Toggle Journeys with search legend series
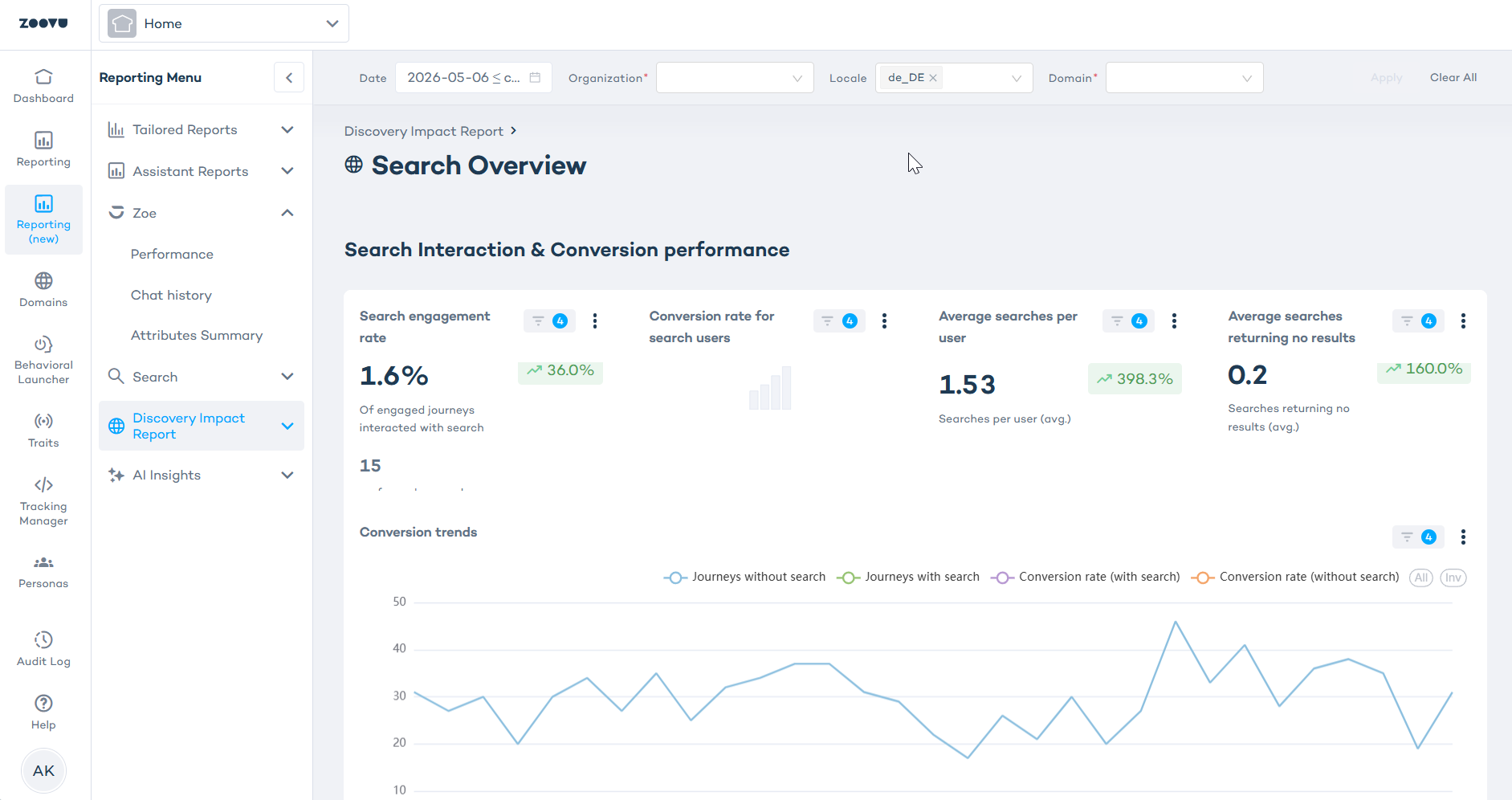This screenshot has height=800, width=1512. click(x=908, y=578)
